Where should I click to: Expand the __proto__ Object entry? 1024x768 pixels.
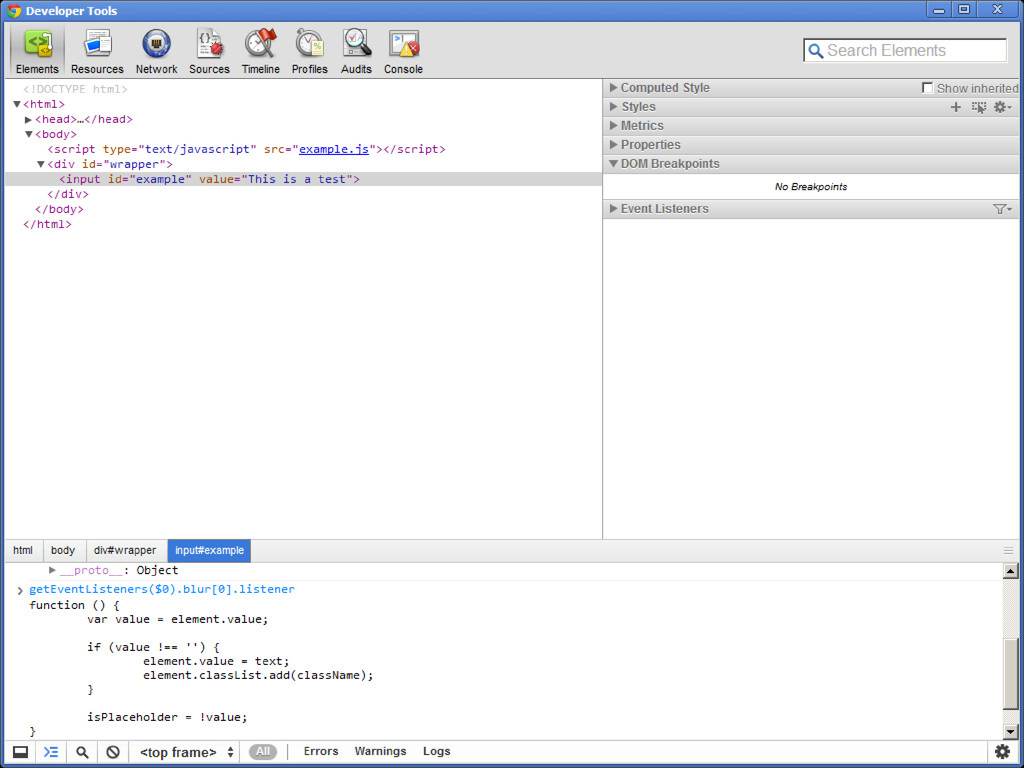coord(52,570)
